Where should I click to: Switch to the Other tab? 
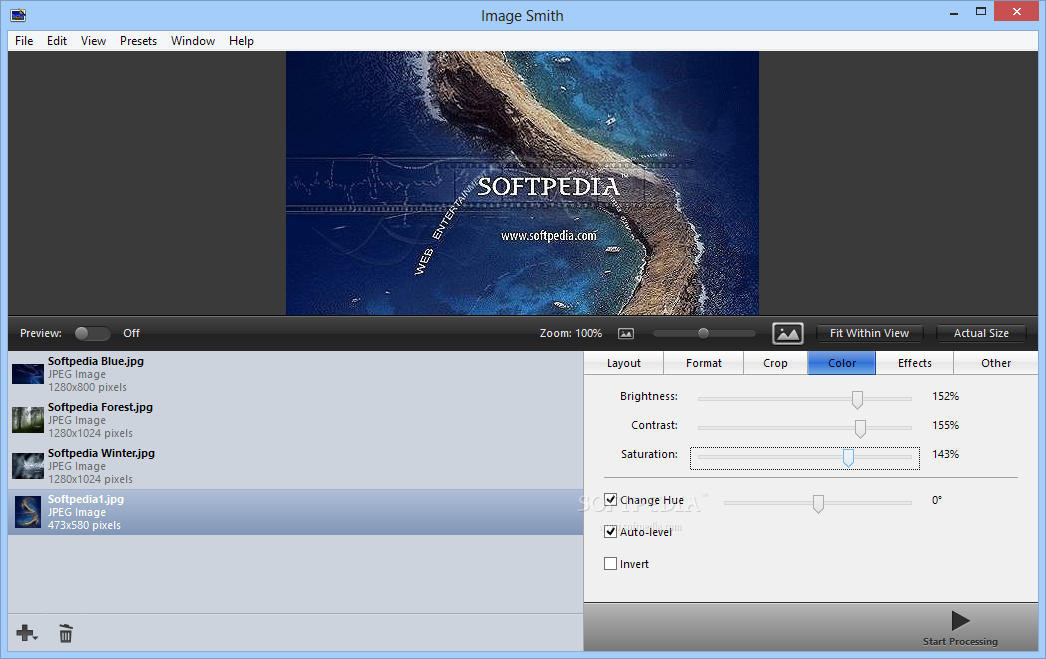(996, 363)
